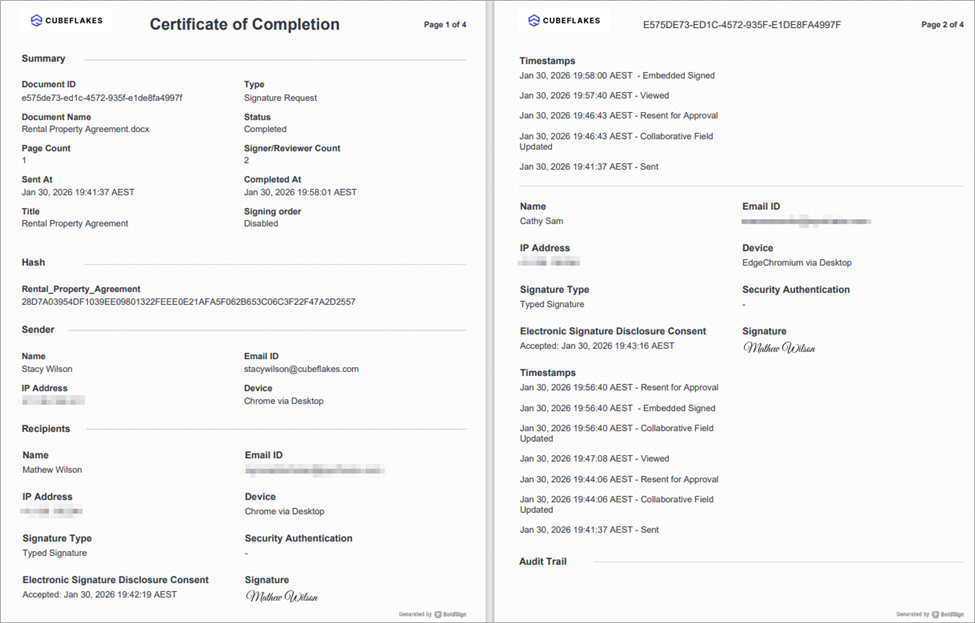Click sender name "Stacy Wilson"
Screen dimensions: 975x623
point(47,369)
